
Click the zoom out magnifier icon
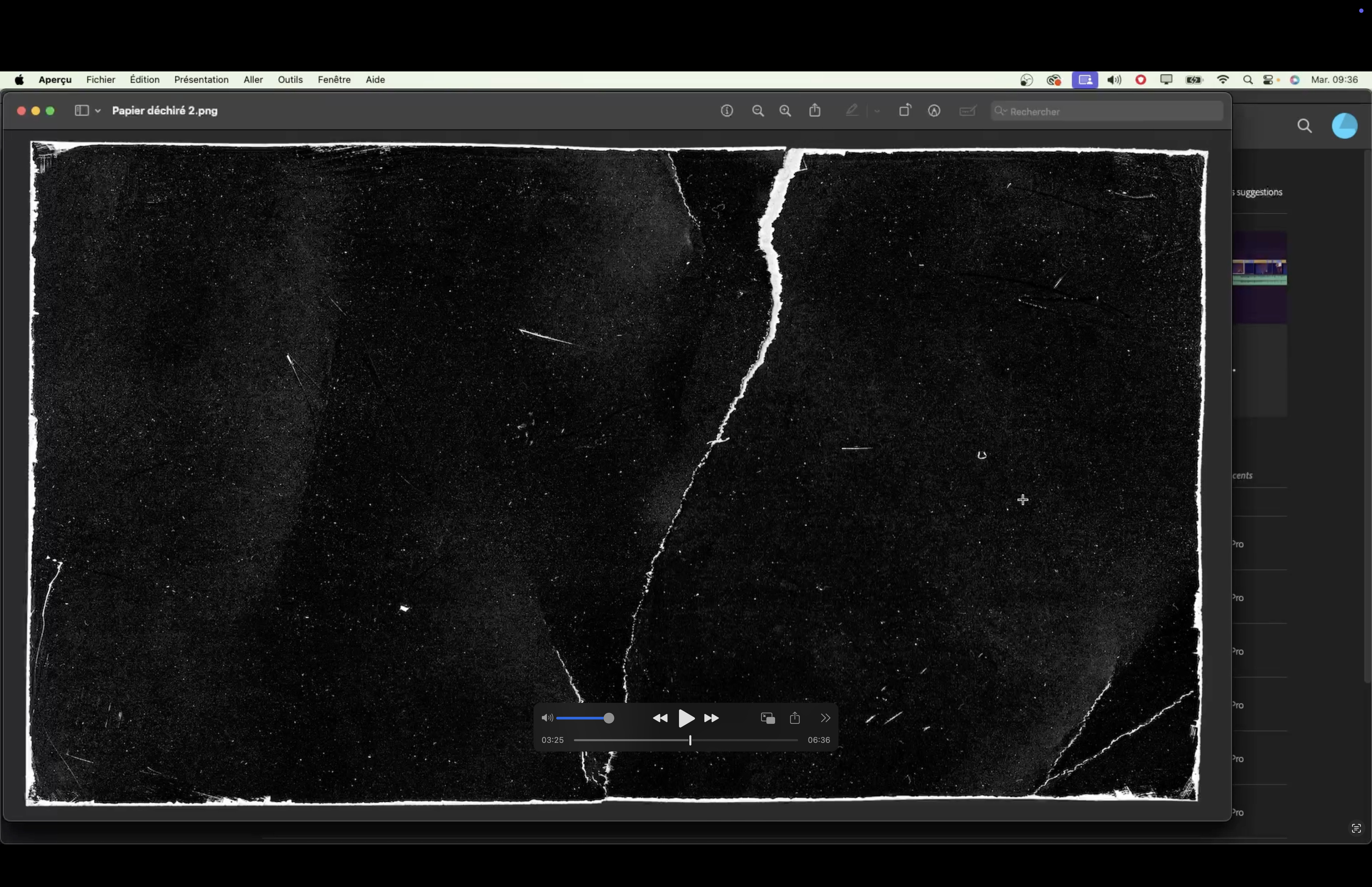tap(758, 111)
